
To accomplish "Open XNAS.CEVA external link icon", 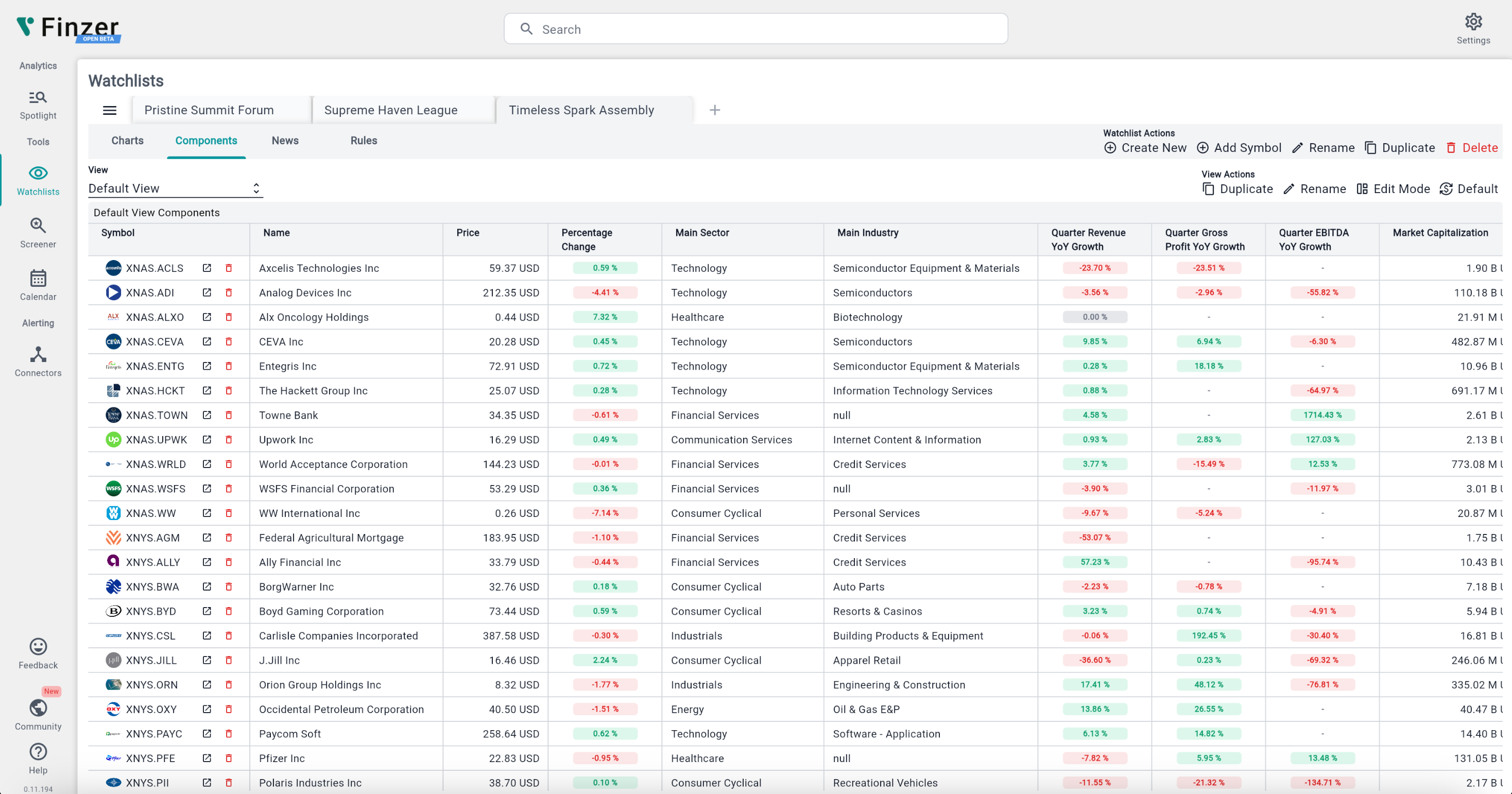I will (x=207, y=341).
